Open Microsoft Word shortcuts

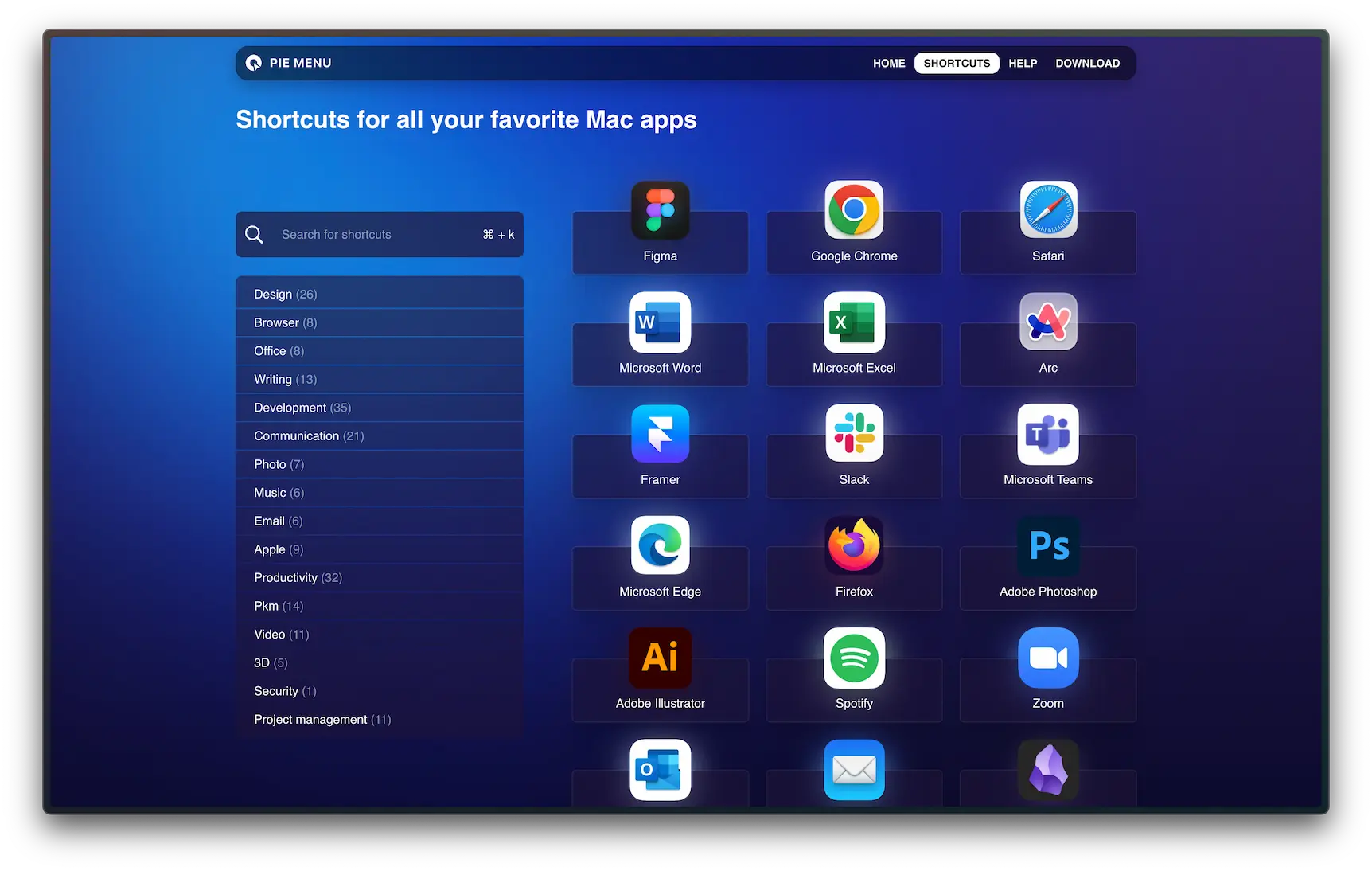(660, 336)
